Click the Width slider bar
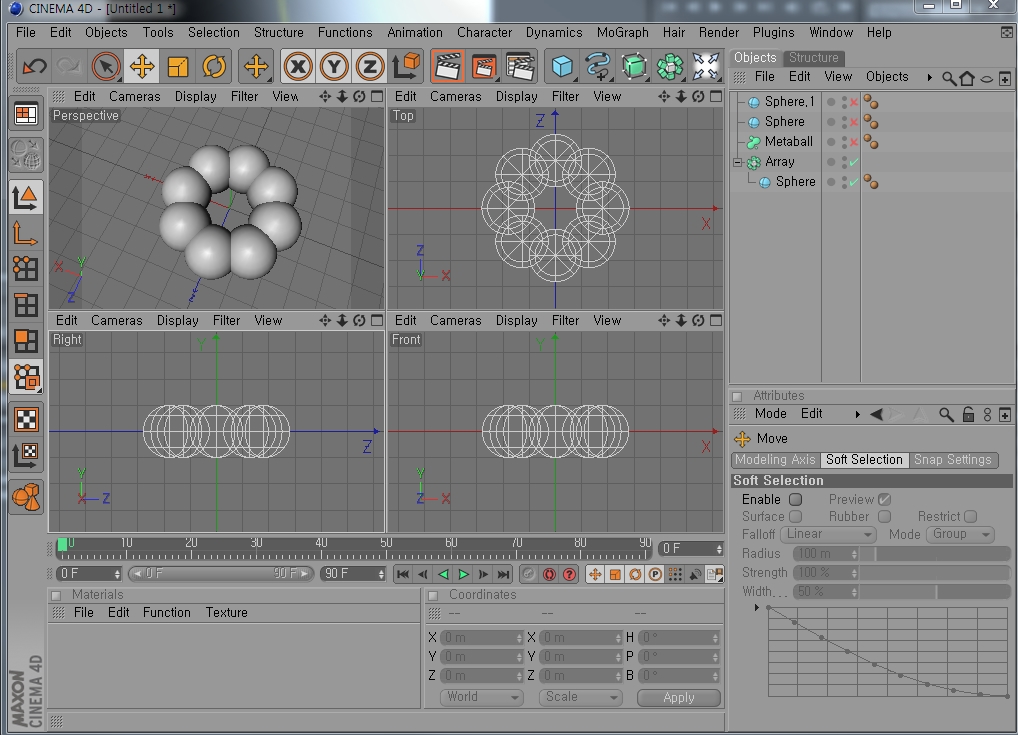Viewport: 1018px width, 735px height. 936,592
